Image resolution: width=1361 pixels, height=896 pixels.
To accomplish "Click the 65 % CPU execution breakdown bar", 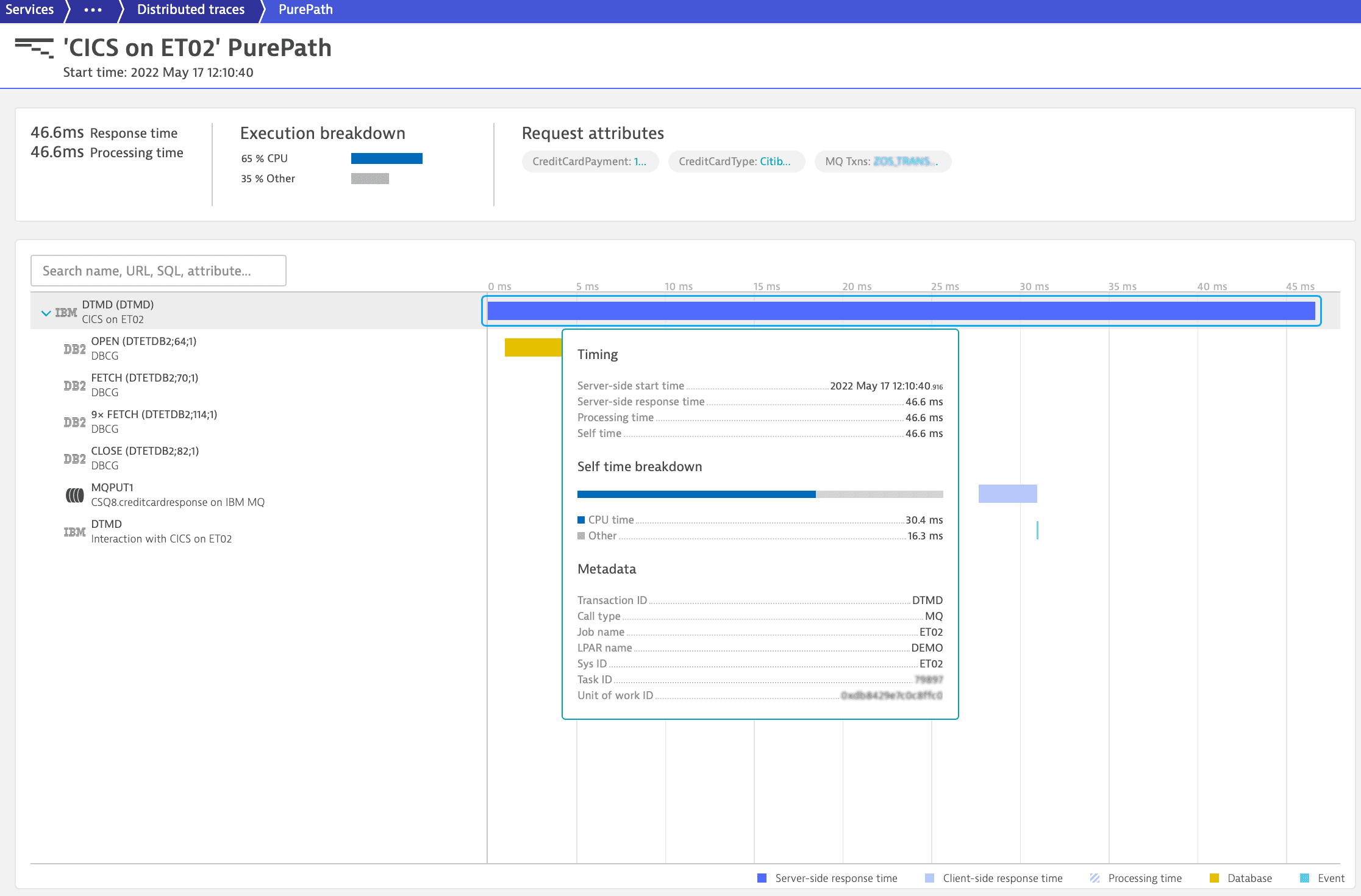I will coord(387,158).
